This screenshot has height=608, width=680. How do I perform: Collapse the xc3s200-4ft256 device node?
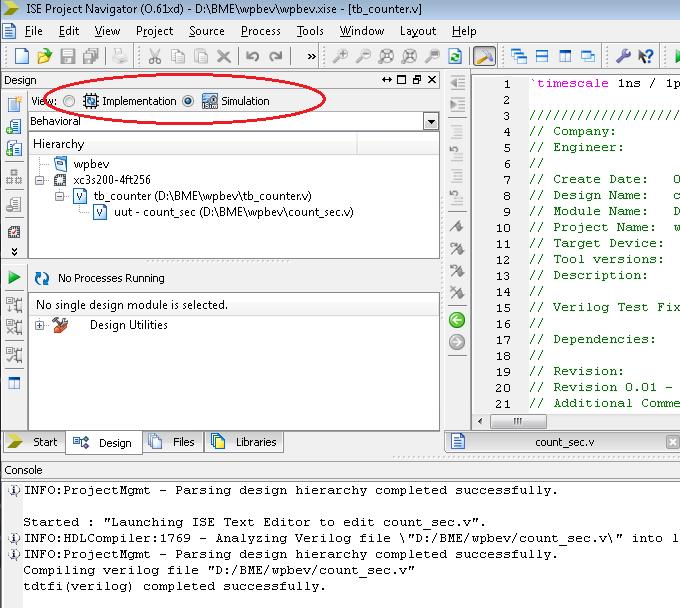(40, 180)
